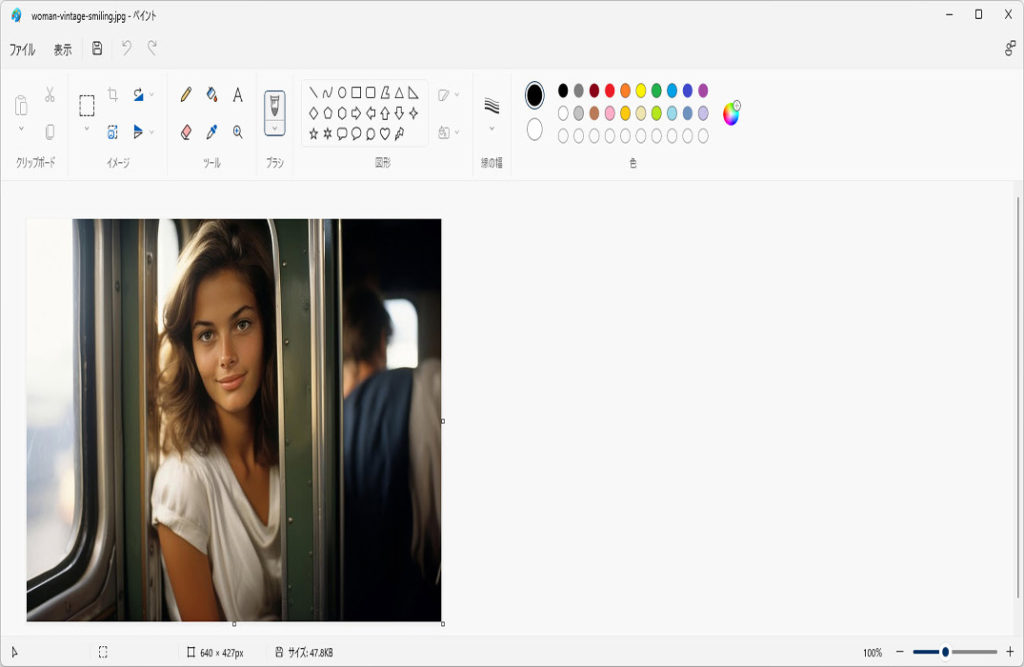This screenshot has height=667, width=1024.
Task: Select the Magnifier tool
Action: pyautogui.click(x=238, y=132)
